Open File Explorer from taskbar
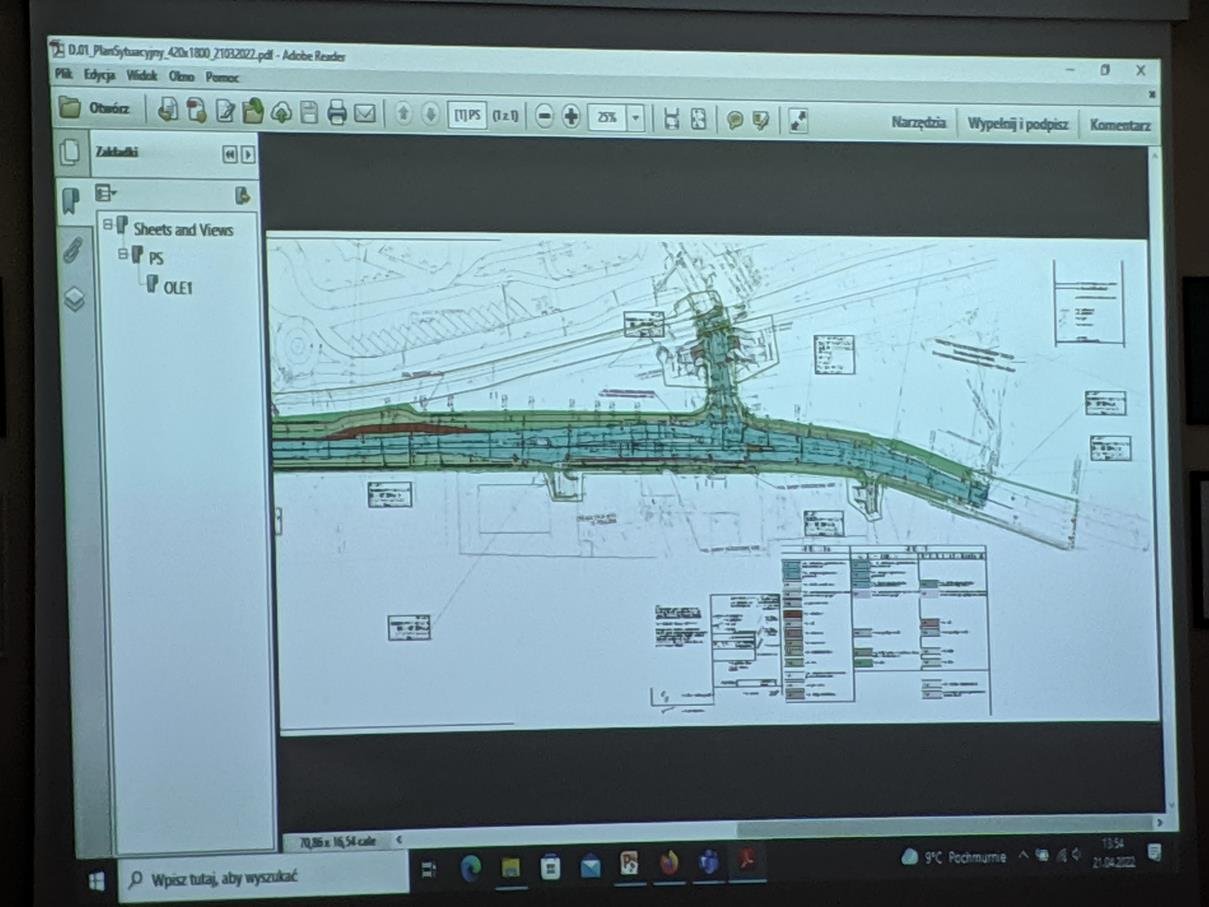 (511, 867)
